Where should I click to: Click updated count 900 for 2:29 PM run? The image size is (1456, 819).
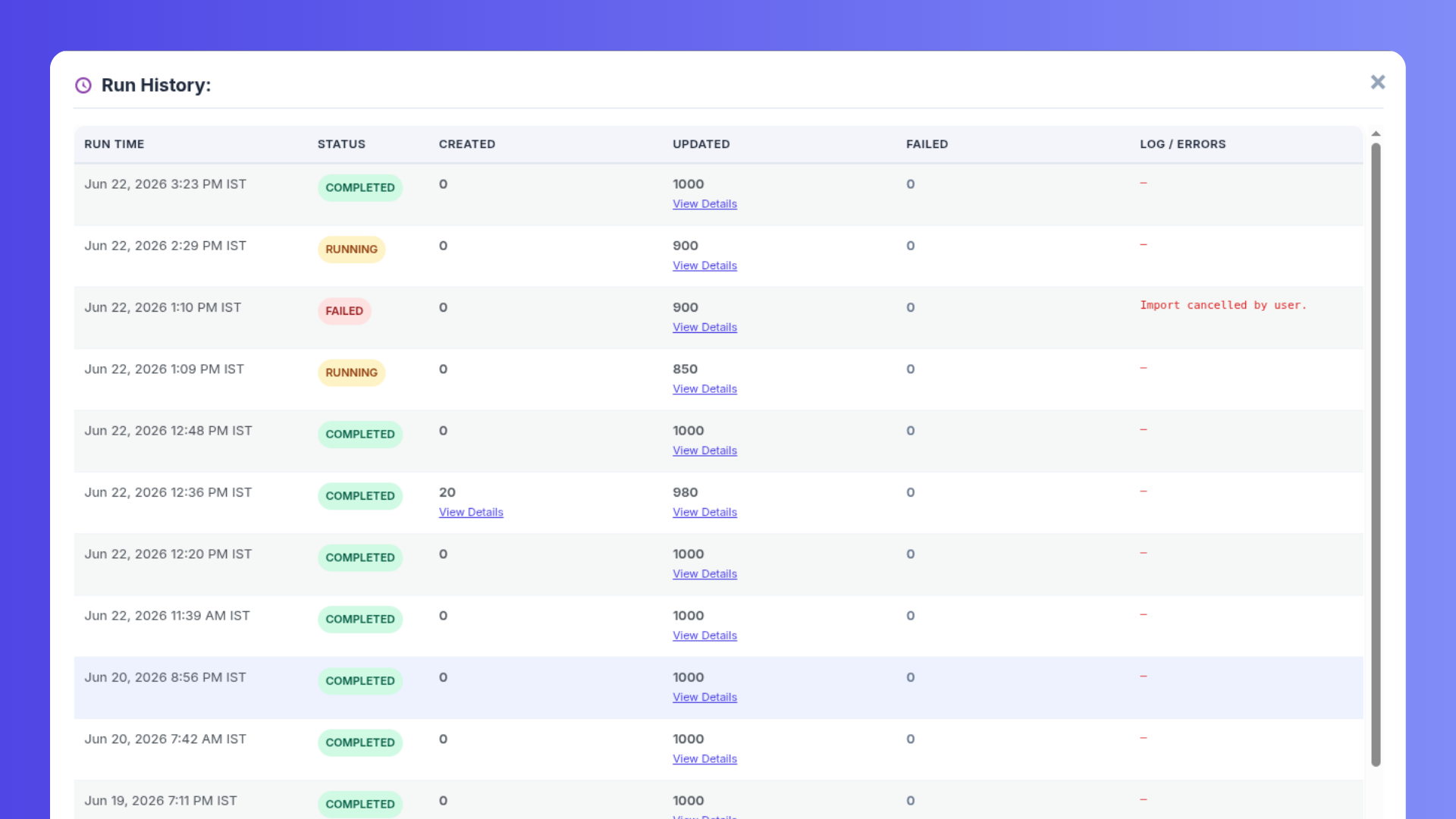[x=686, y=246]
